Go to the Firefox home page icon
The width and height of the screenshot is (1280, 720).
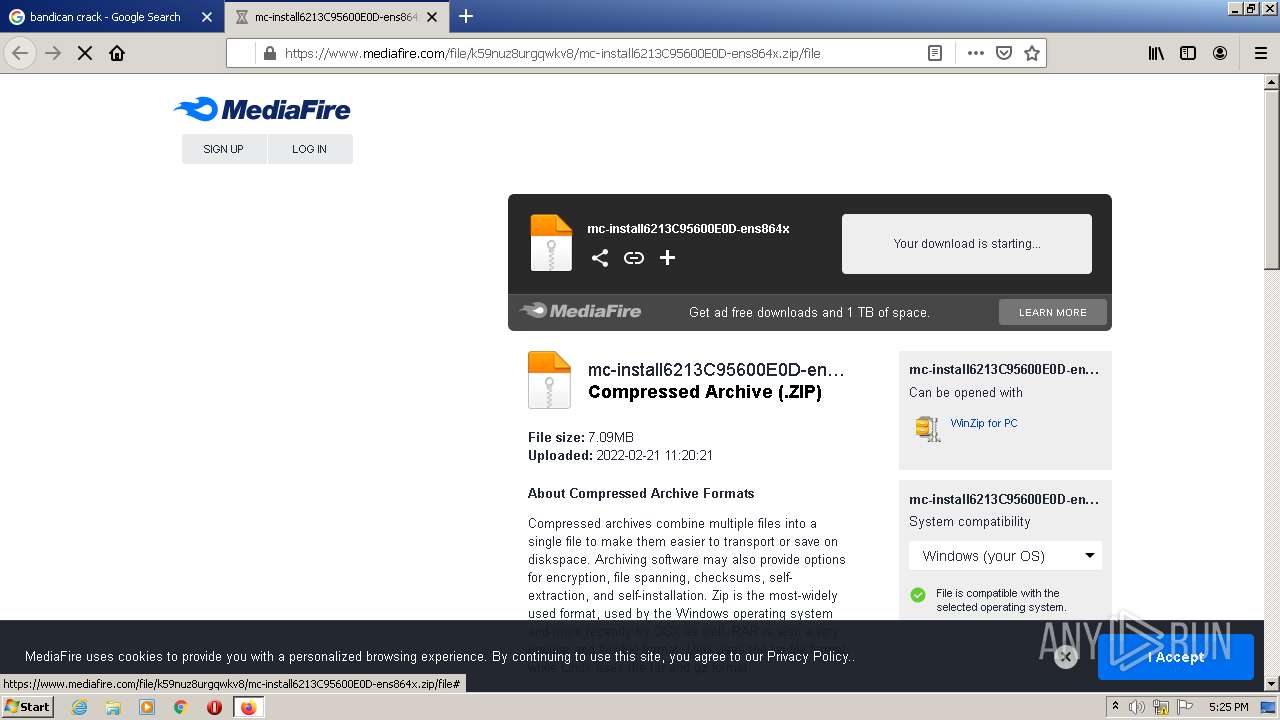click(x=117, y=53)
